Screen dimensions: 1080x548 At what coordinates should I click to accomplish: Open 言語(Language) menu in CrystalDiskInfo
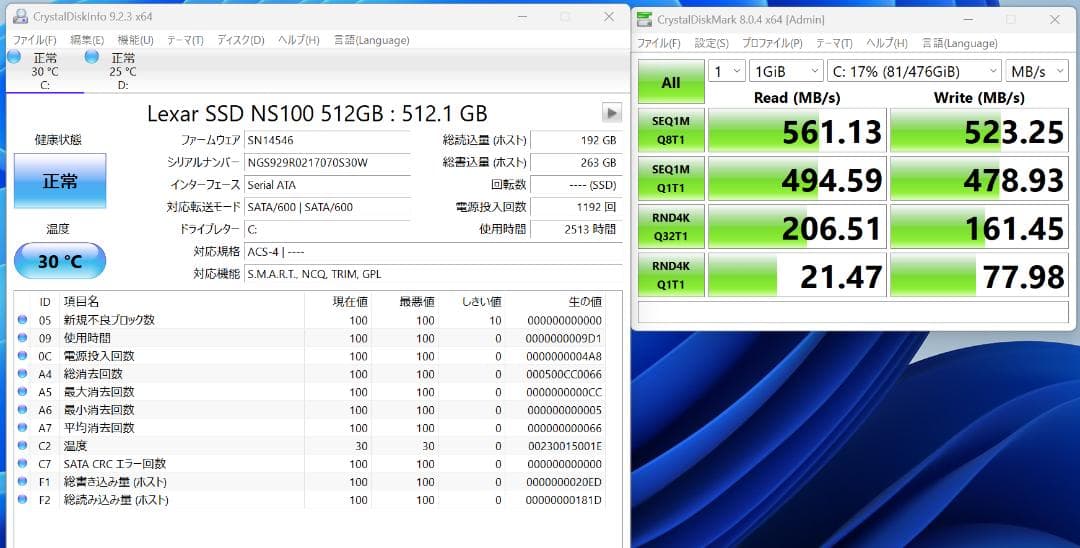[371, 40]
